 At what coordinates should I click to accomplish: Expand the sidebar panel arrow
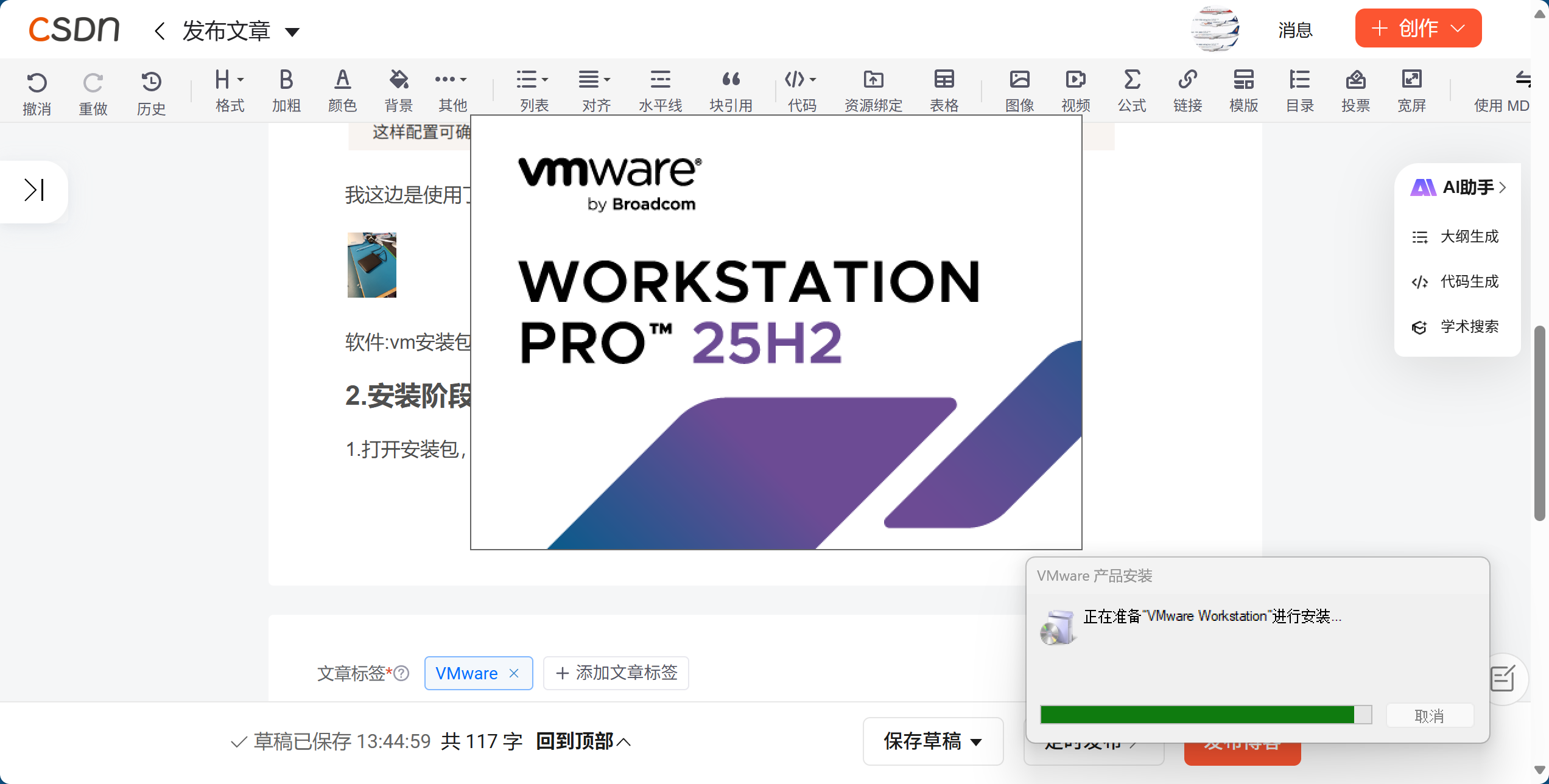(x=34, y=190)
